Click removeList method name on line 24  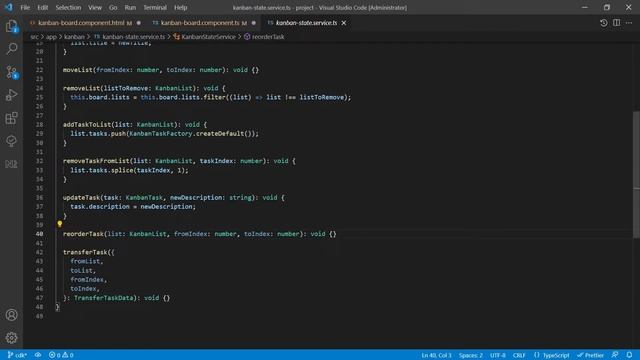tap(82, 88)
